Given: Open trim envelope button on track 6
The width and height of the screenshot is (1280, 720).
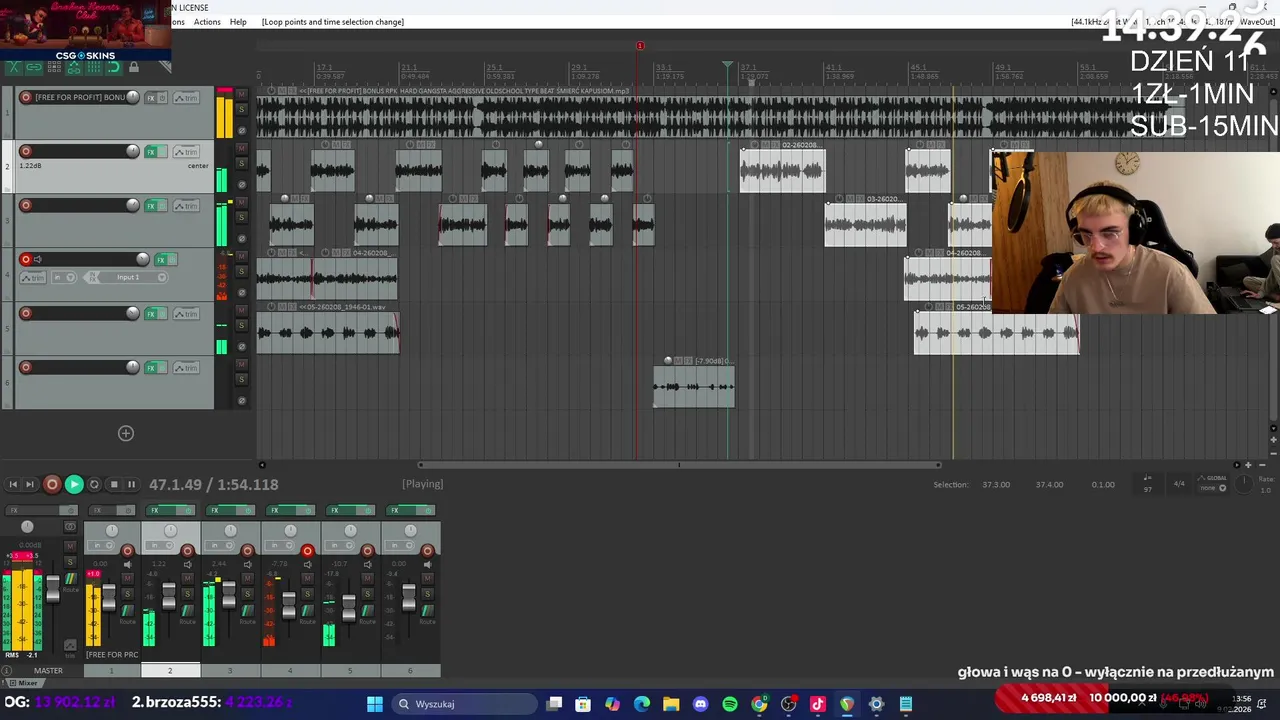Looking at the screenshot, I should (186, 368).
